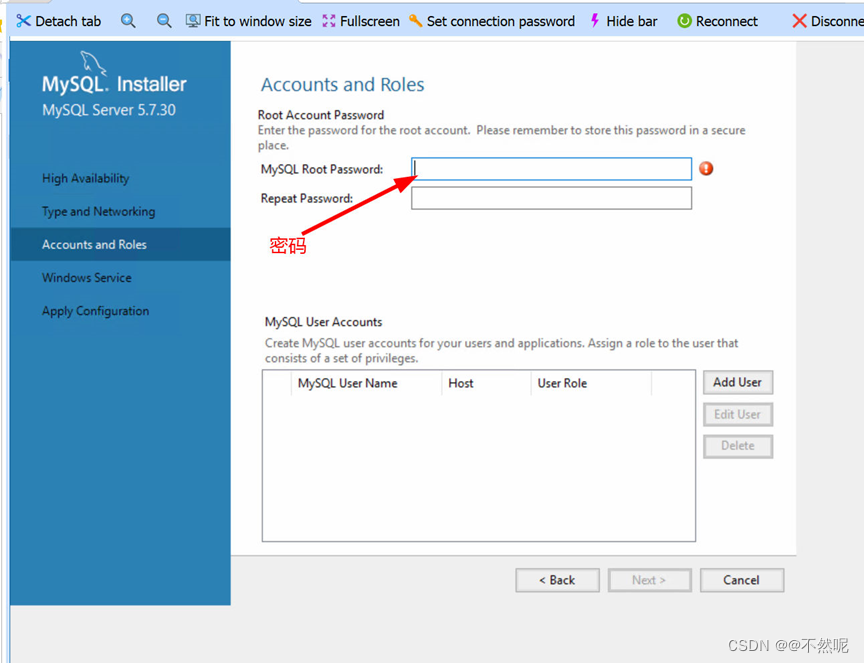
Task: Click the Hide bar lightning icon
Action: coord(595,21)
